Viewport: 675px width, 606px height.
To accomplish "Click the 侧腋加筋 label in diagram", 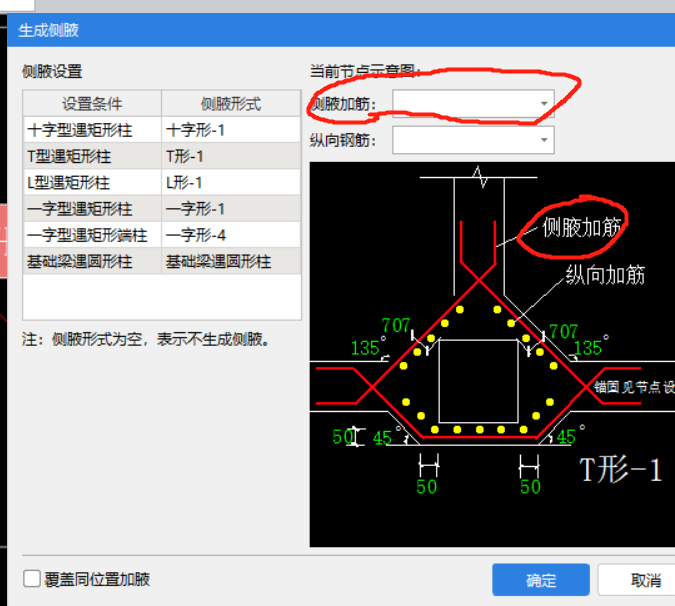I will point(581,227).
